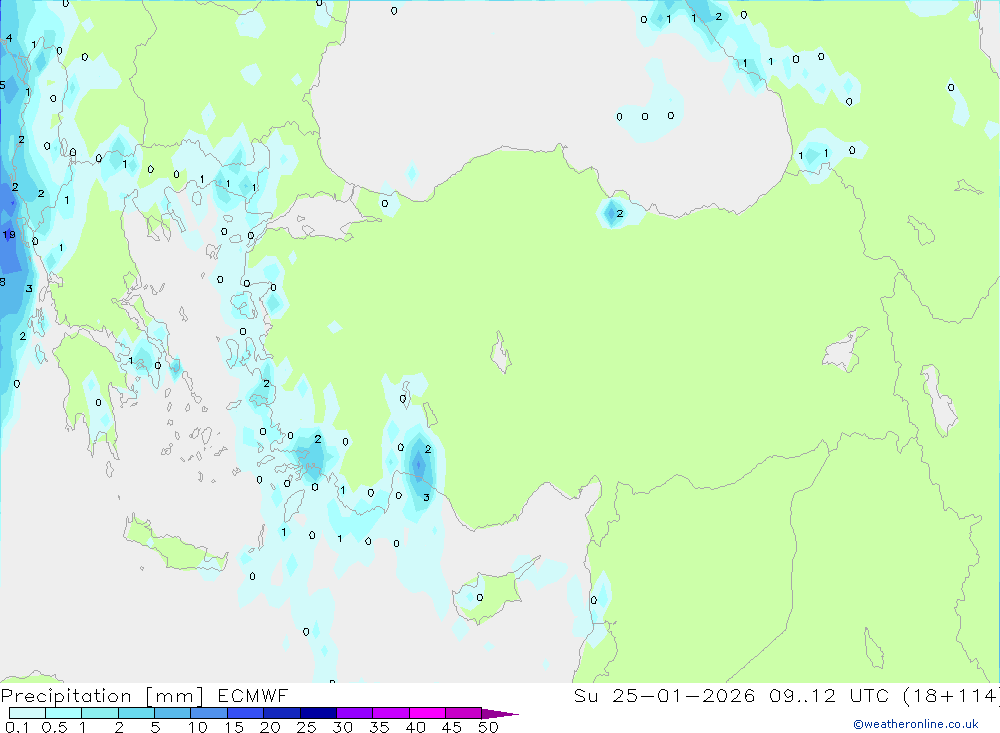This screenshot has width=1000, height=733.
Task: Pick the 35–40 mm purple legend swatch
Action: 391,713
